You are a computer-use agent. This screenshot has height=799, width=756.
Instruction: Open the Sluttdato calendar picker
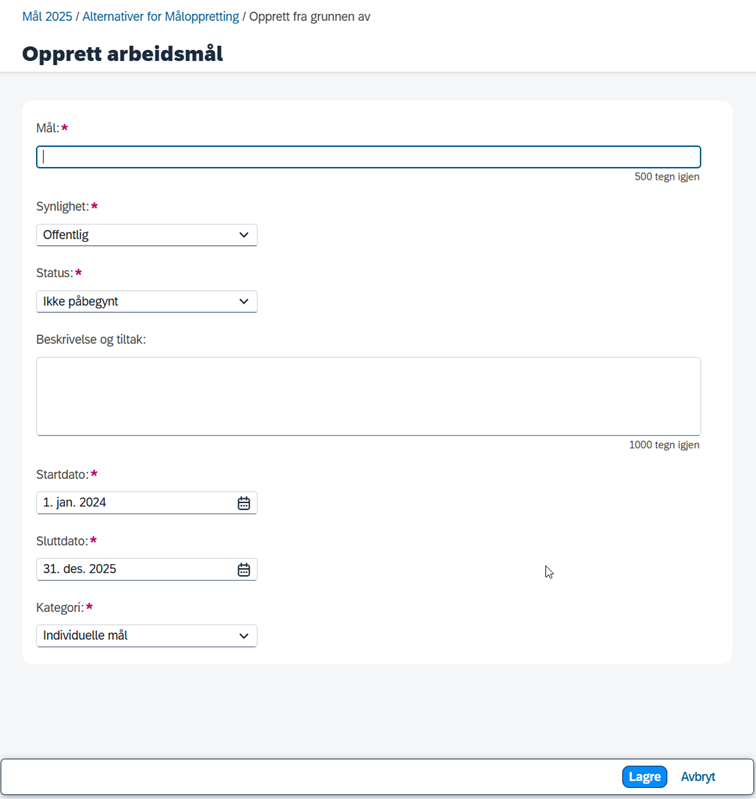[x=244, y=569]
